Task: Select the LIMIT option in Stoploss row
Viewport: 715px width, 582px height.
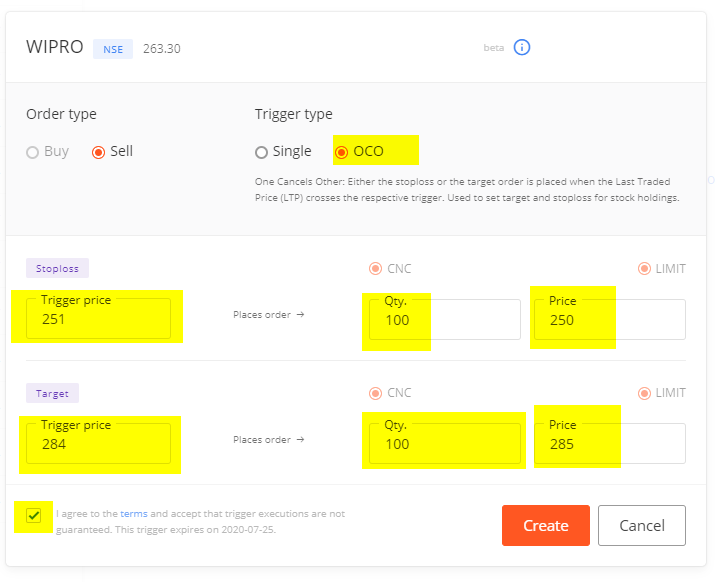Action: point(661,269)
